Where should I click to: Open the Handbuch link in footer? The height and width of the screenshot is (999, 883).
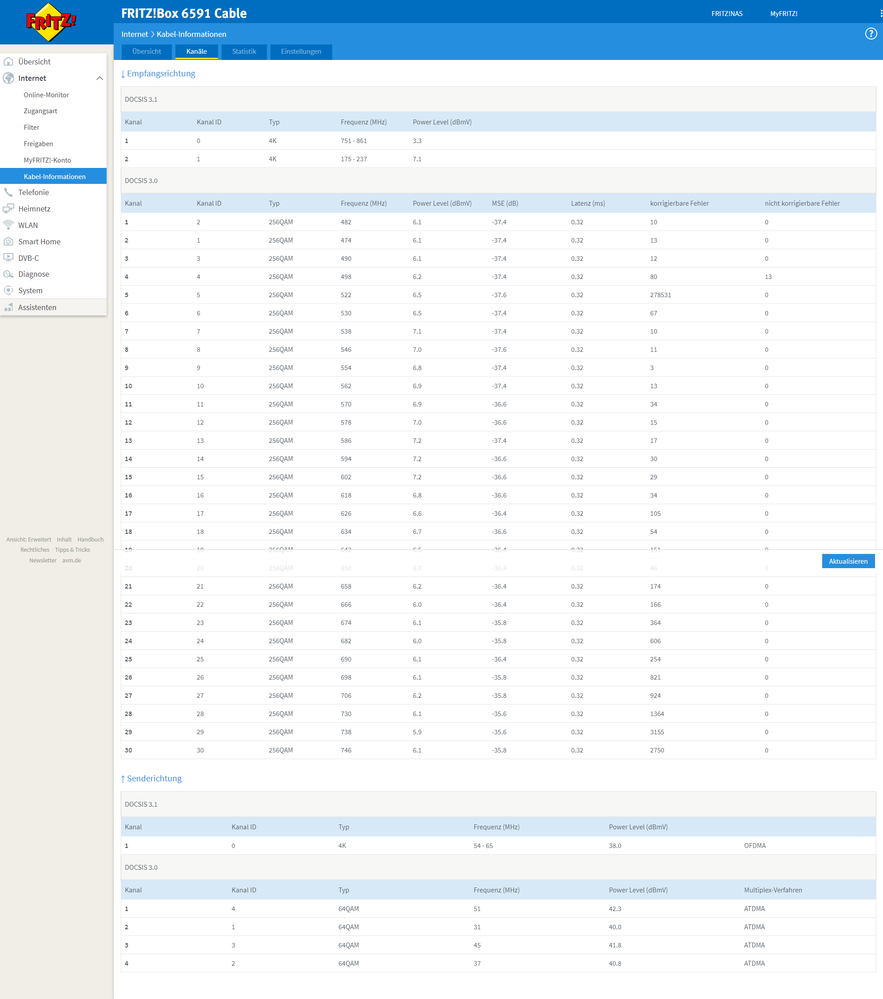pos(90,539)
